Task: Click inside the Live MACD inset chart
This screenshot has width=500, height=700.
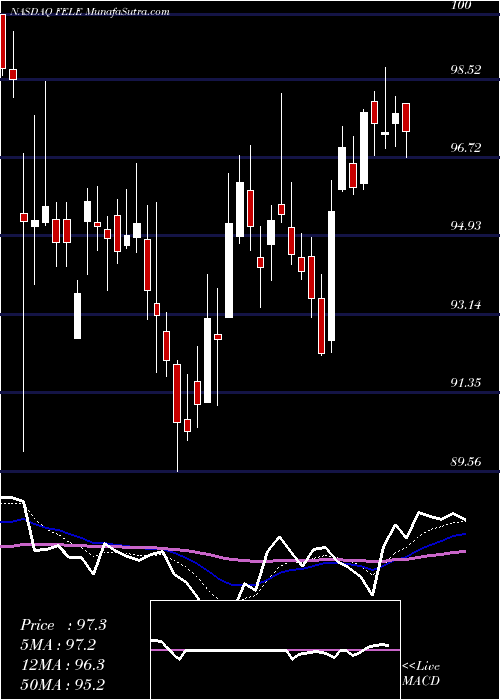Action: click(x=275, y=650)
